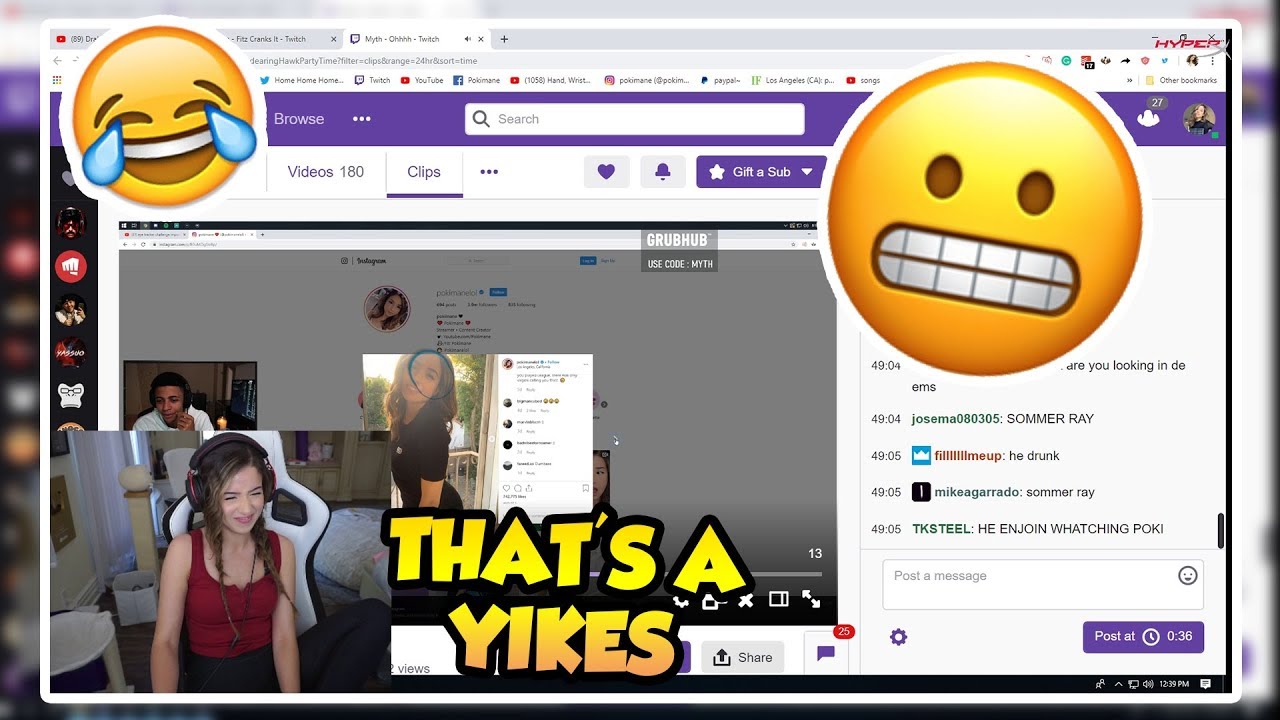Click the chat bubble icon with 25 badge
Image resolution: width=1280 pixels, height=720 pixels.
(826, 653)
